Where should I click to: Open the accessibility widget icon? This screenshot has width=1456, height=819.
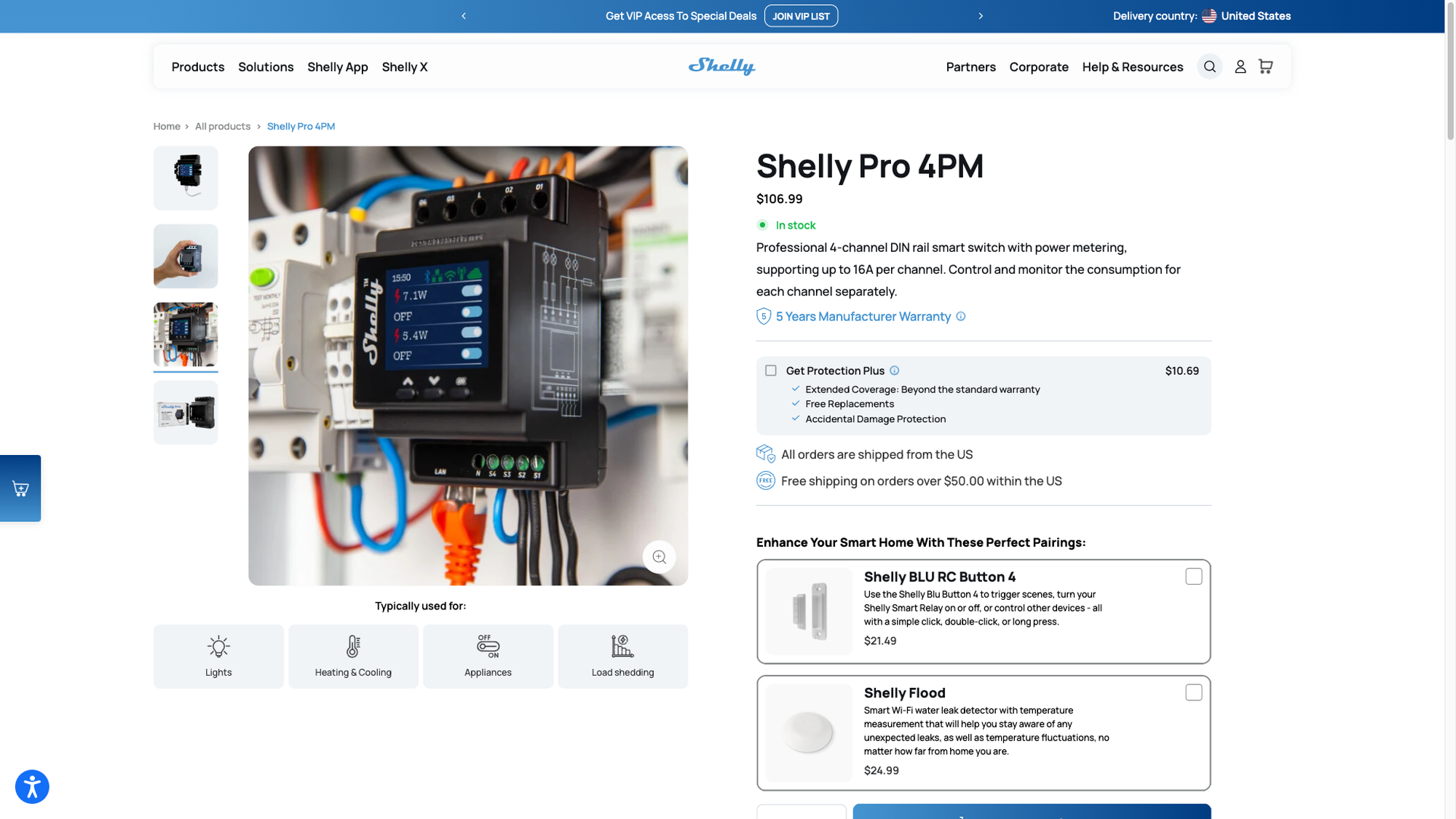click(x=32, y=786)
